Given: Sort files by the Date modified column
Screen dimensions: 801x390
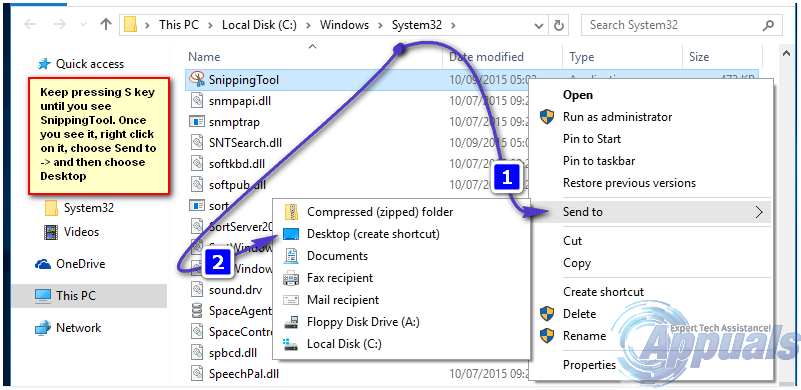Looking at the screenshot, I should coord(486,57).
